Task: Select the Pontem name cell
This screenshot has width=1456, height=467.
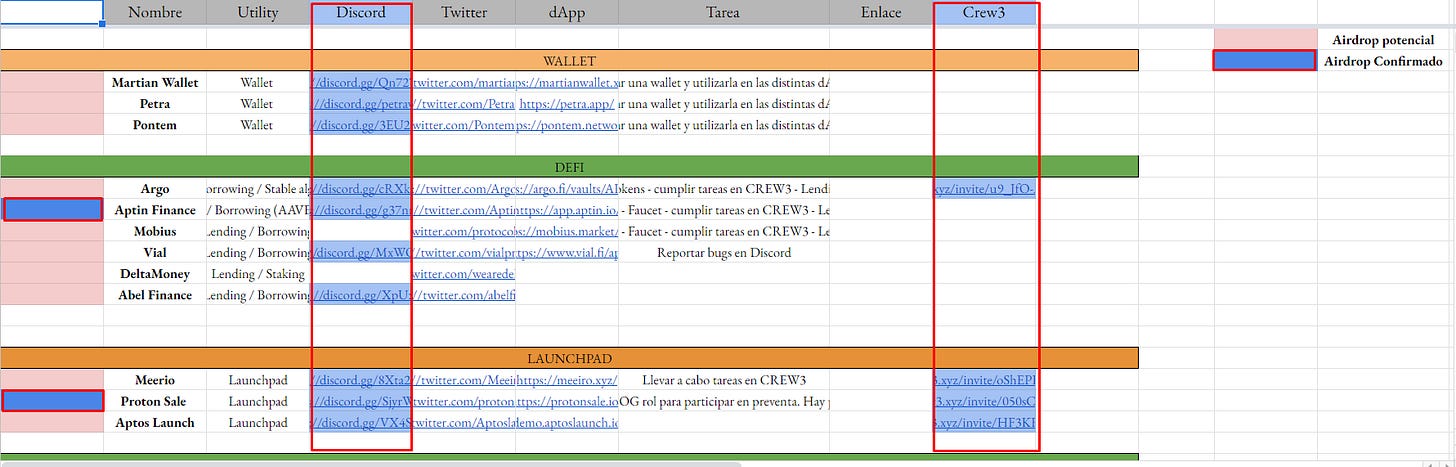Action: (155, 124)
